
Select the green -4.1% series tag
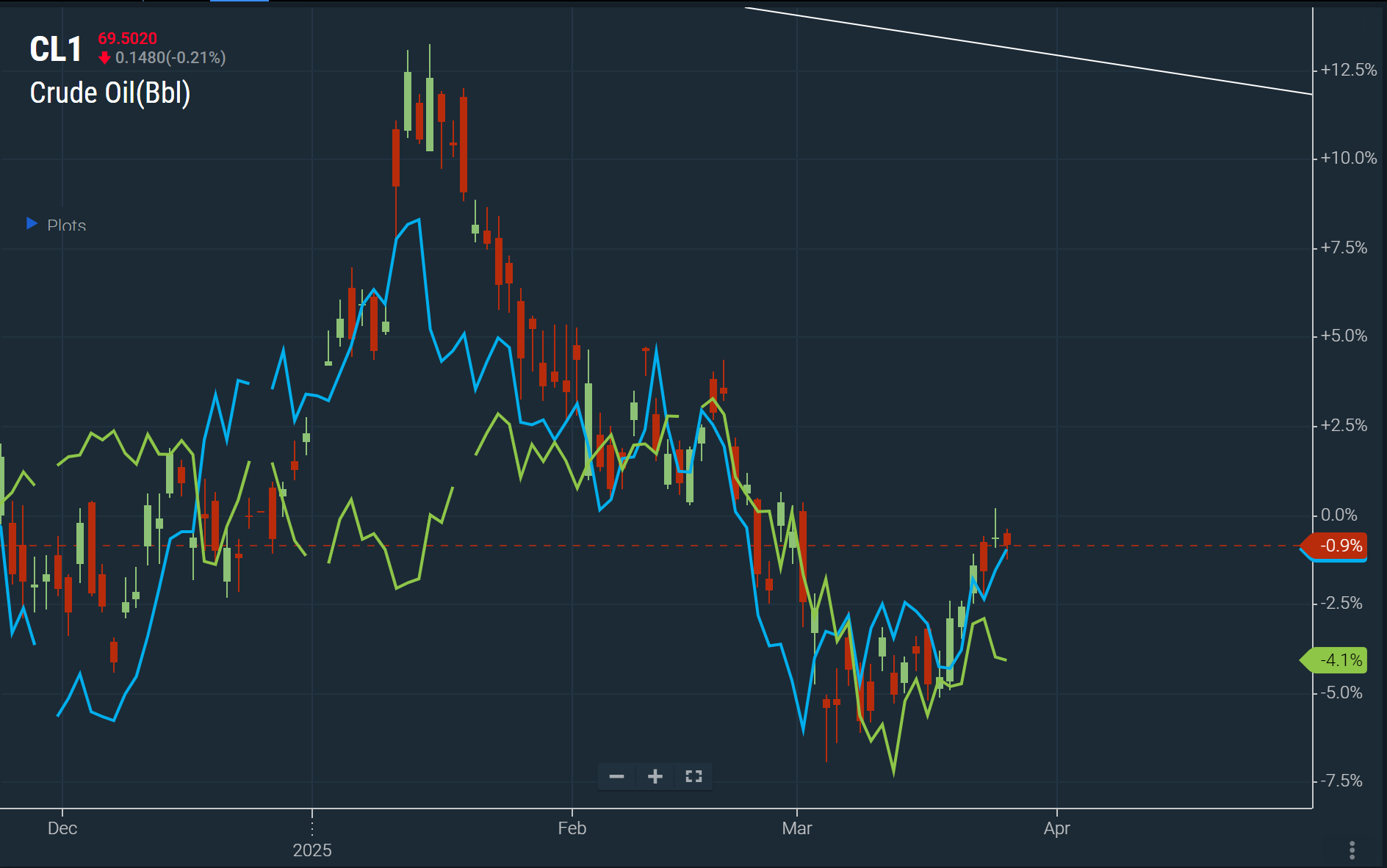[x=1337, y=660]
